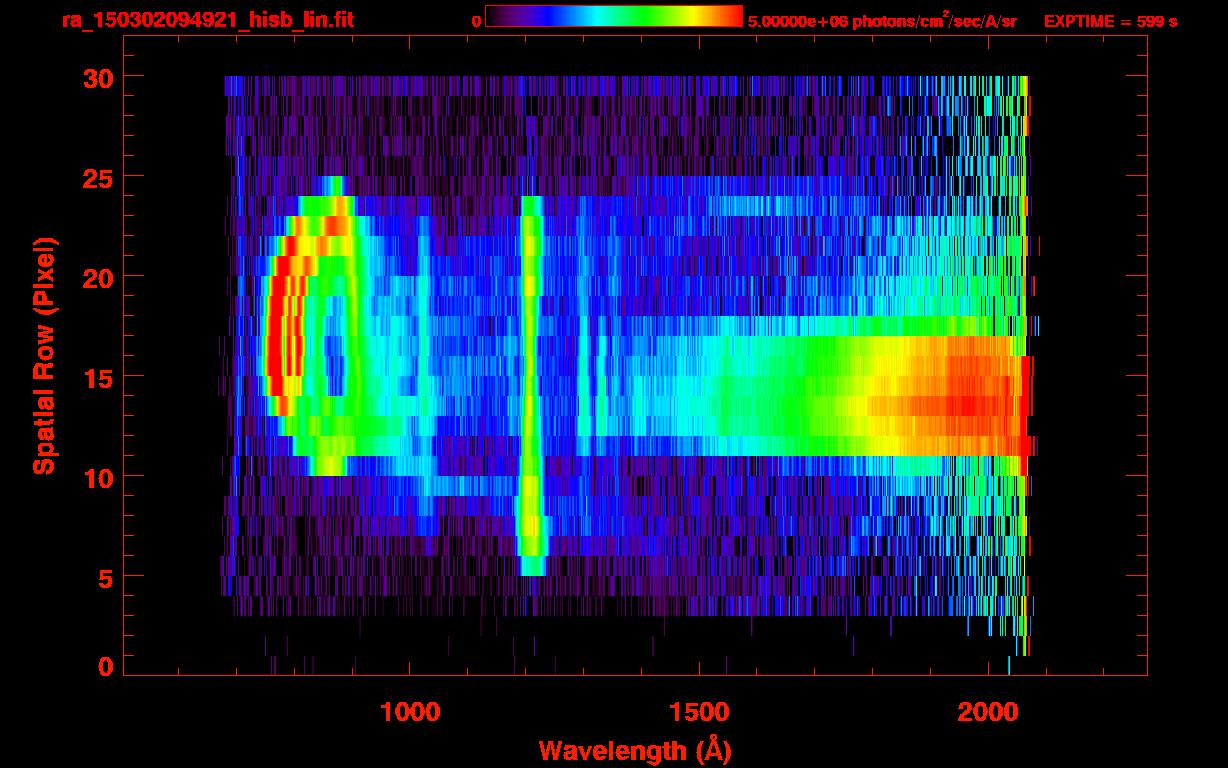1228x768 pixels.
Task: Click the 1000 wavelength tick label
Action: pyautogui.click(x=410, y=712)
